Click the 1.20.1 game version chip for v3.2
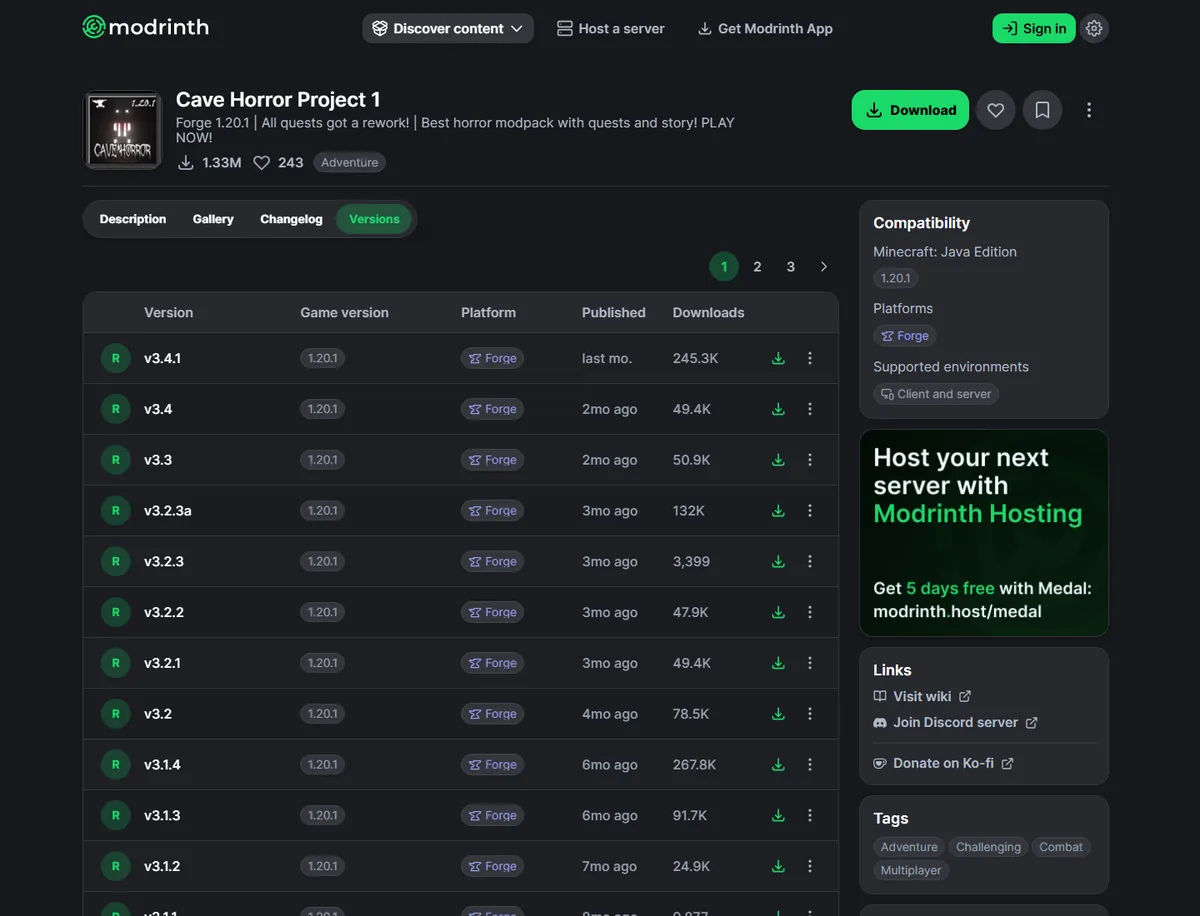 click(322, 714)
